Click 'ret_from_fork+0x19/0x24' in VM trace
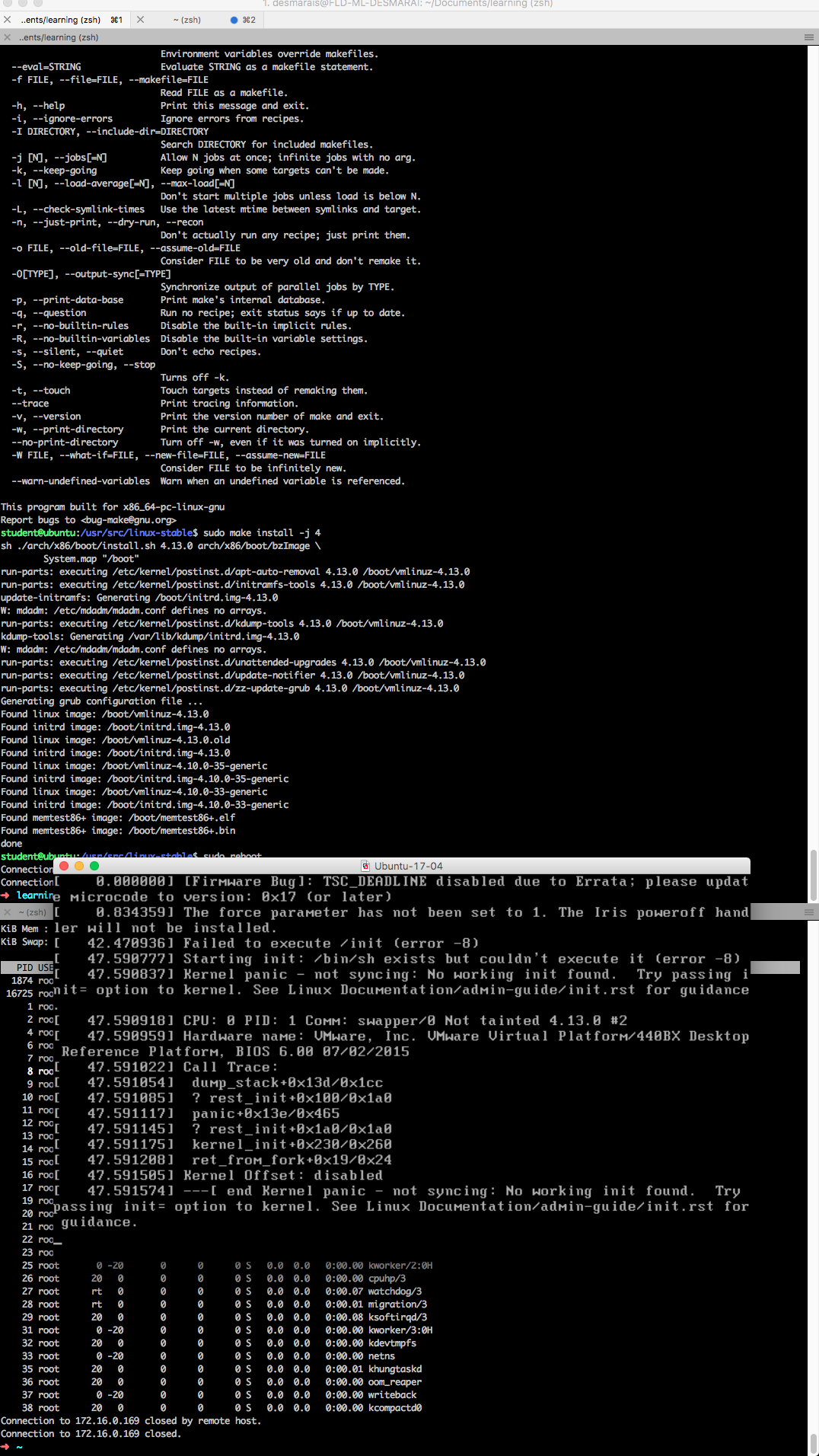819x1456 pixels. [x=292, y=1160]
